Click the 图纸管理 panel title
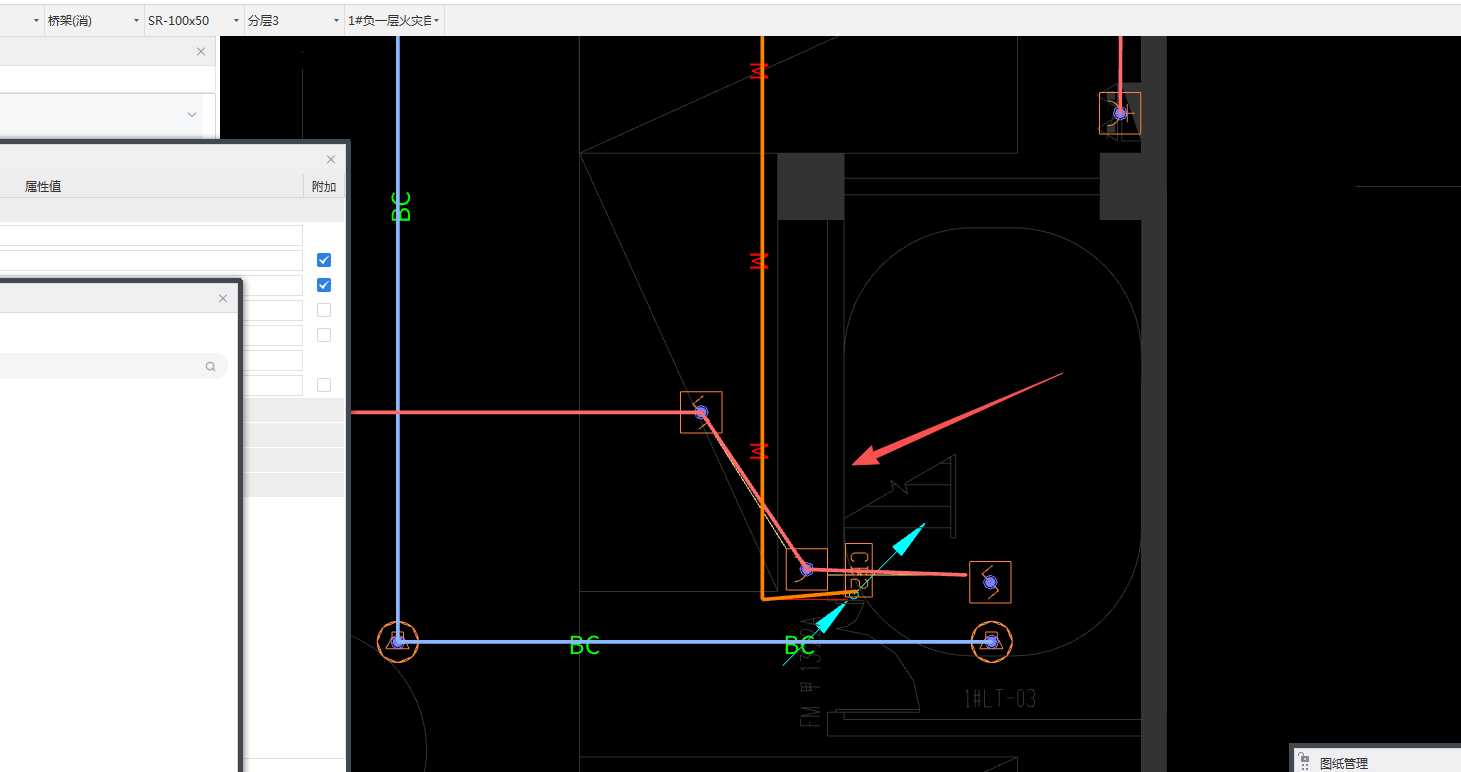Viewport: 1461px width, 772px height. pos(1344,763)
